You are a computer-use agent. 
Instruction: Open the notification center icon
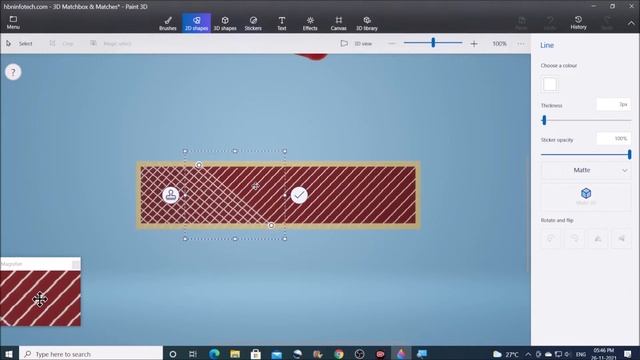coord(628,354)
